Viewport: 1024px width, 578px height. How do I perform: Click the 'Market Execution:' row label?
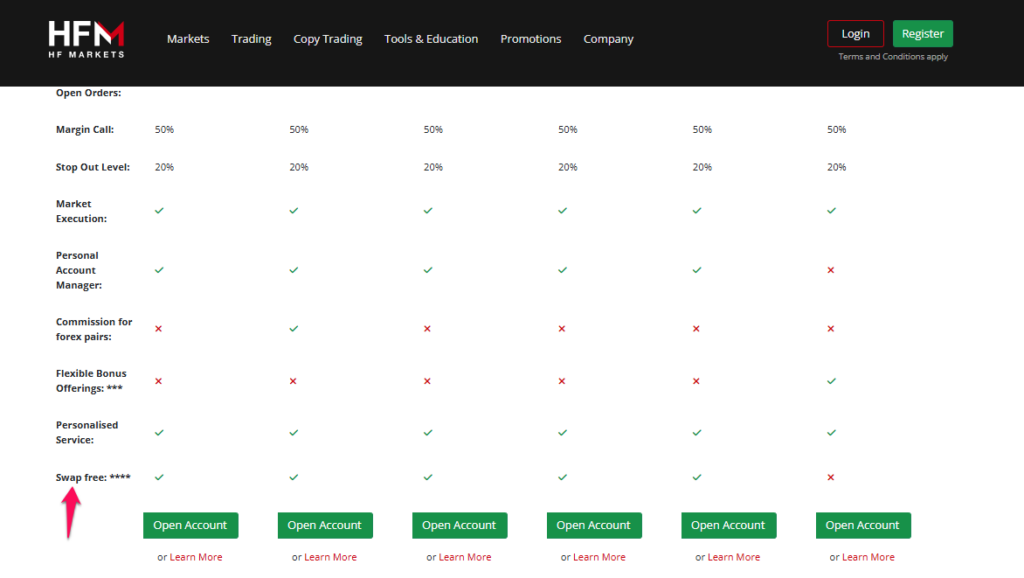[x=82, y=211]
